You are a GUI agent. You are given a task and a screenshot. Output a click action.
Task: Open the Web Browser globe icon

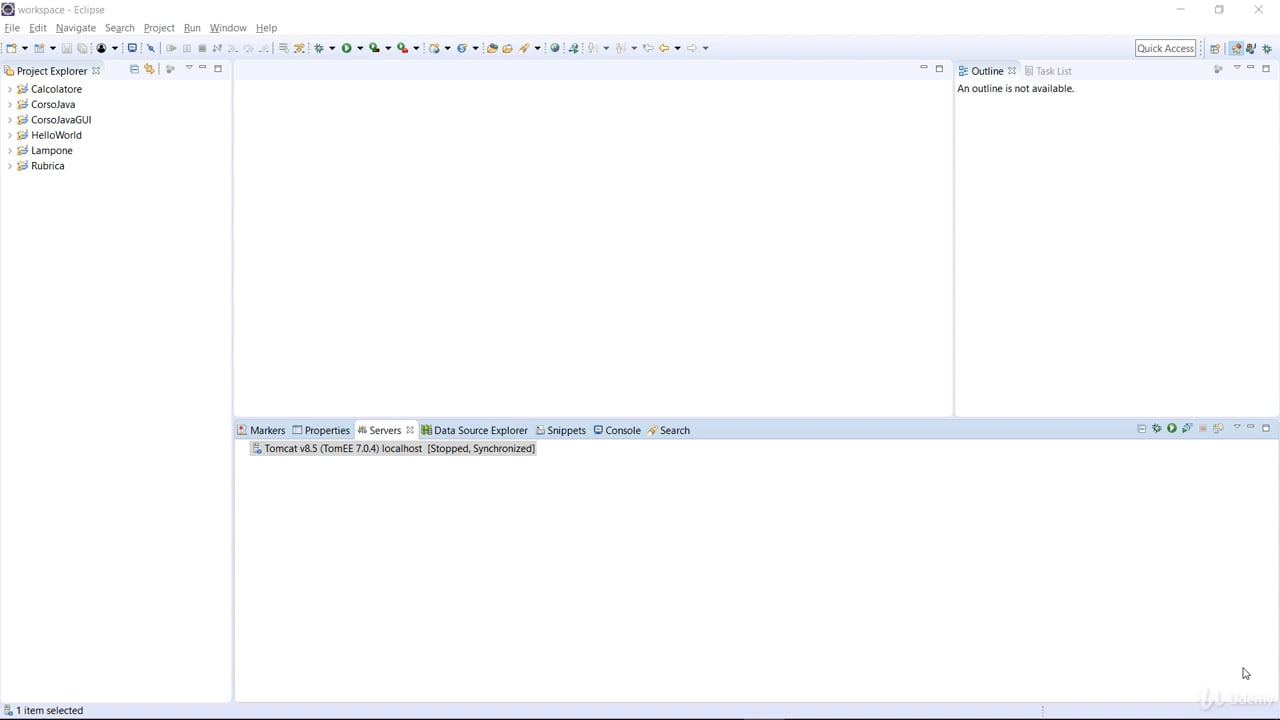pos(555,48)
